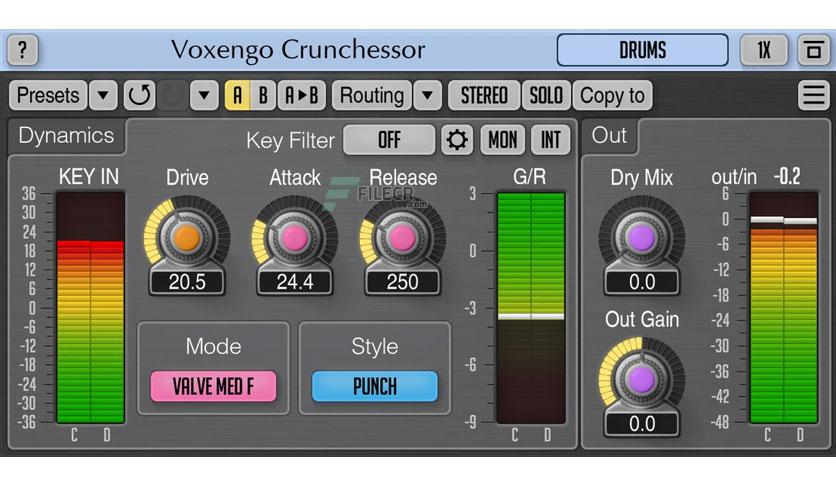Expand the Presets dropdown arrow
This screenshot has width=836, height=484.
tap(103, 95)
